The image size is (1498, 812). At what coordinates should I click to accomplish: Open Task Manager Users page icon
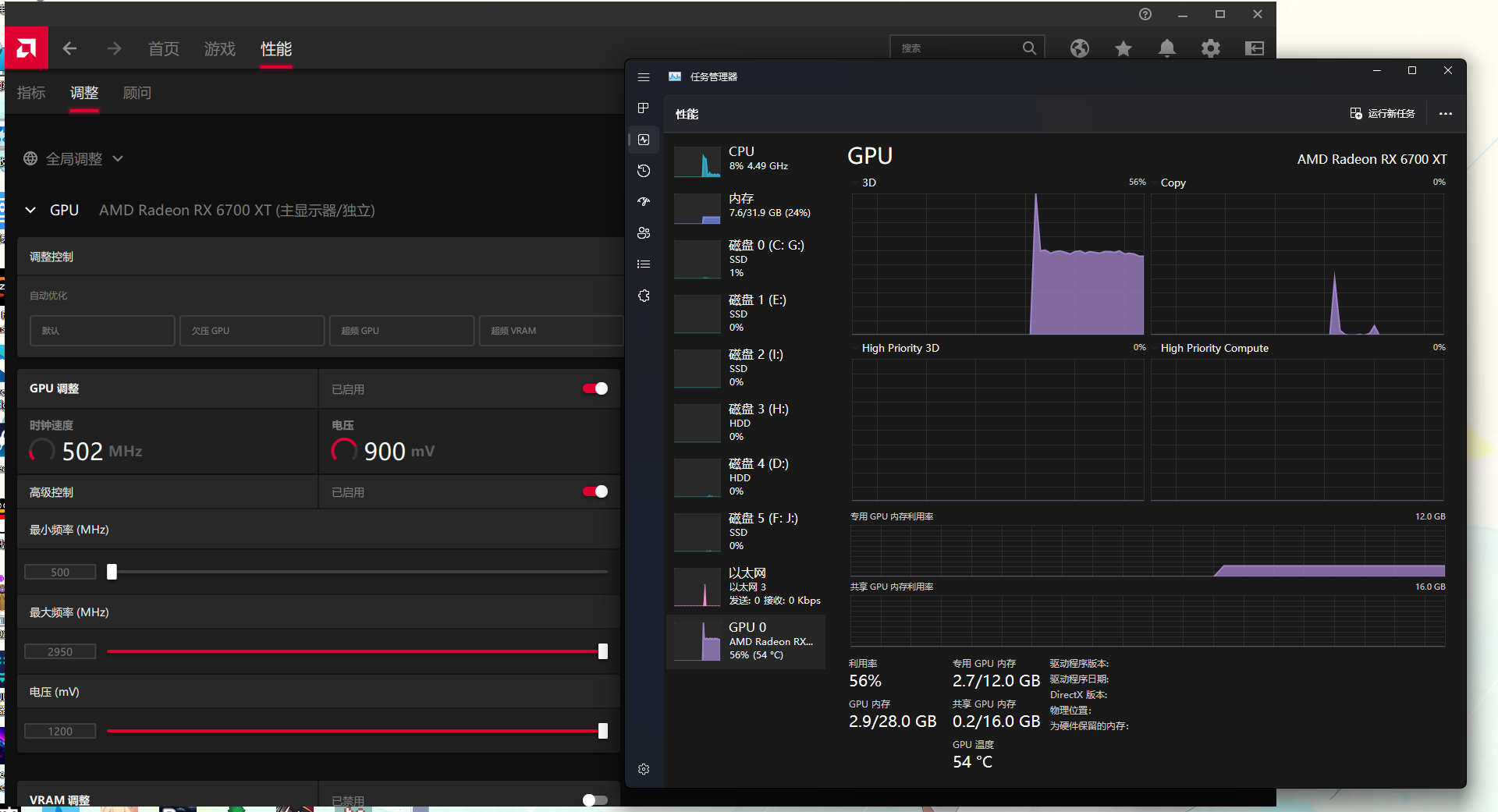644,233
